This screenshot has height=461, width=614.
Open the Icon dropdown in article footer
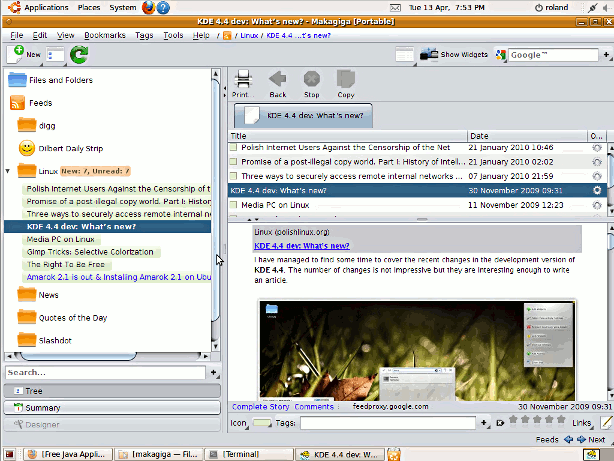[x=240, y=423]
